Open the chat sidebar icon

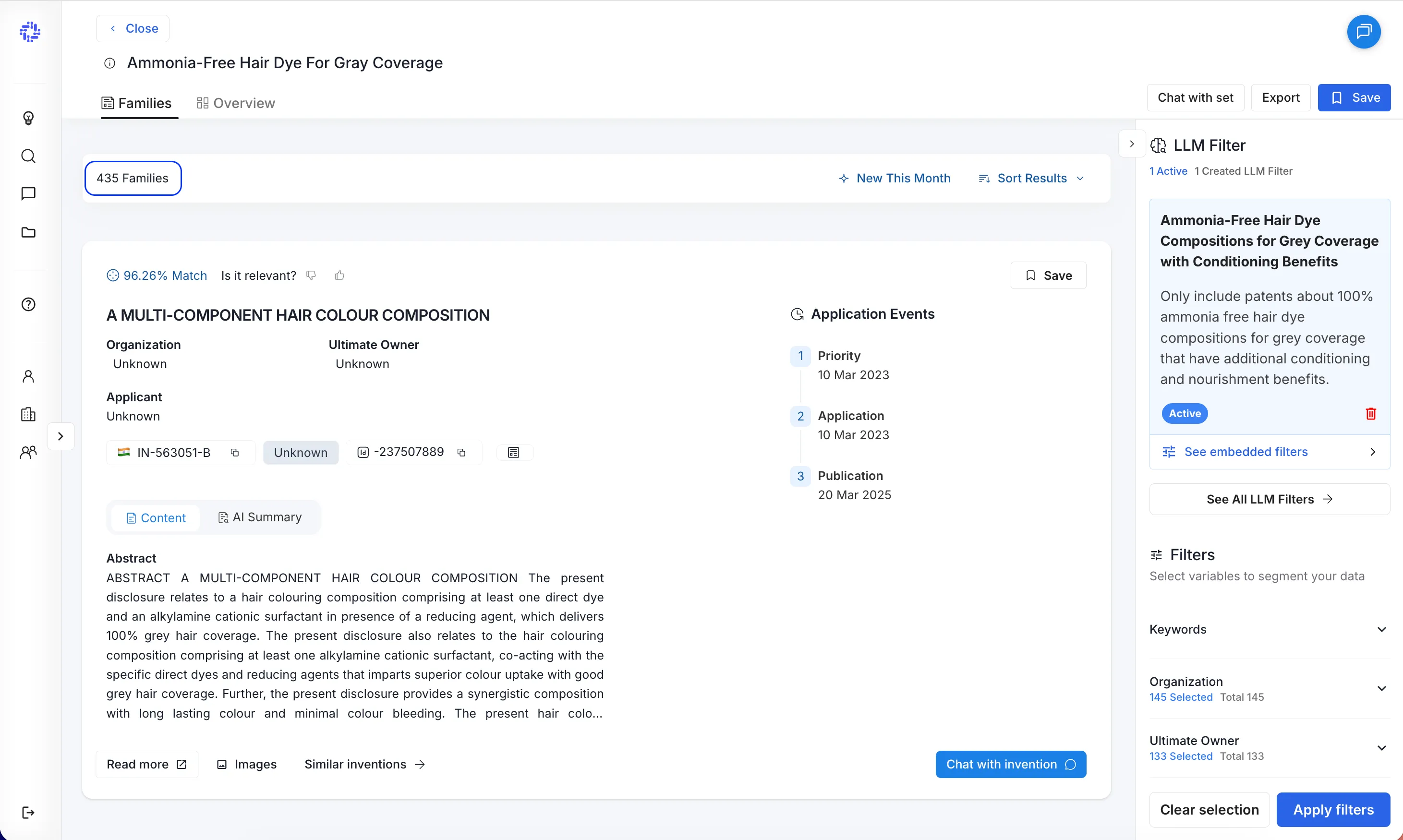28,193
